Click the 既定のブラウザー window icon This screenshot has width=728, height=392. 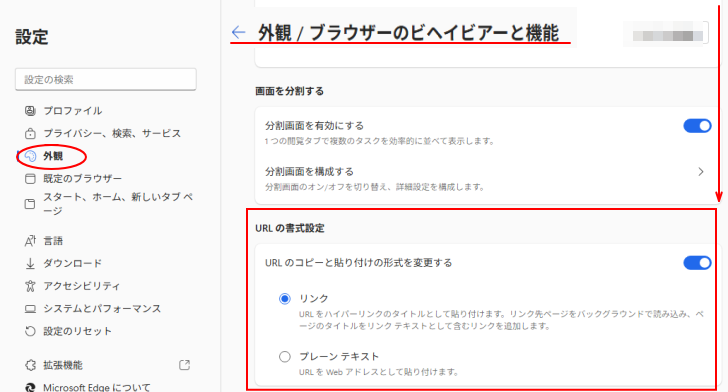point(30,179)
